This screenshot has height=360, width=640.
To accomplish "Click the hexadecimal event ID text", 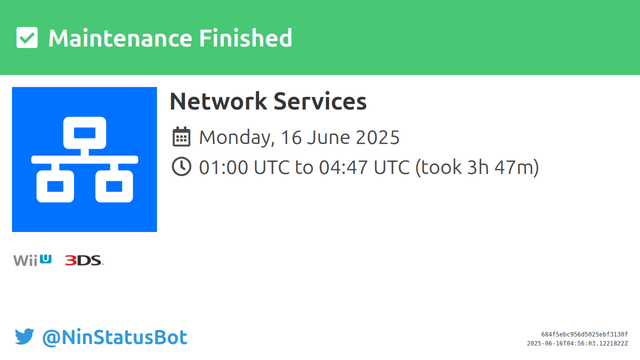I will (x=584, y=334).
